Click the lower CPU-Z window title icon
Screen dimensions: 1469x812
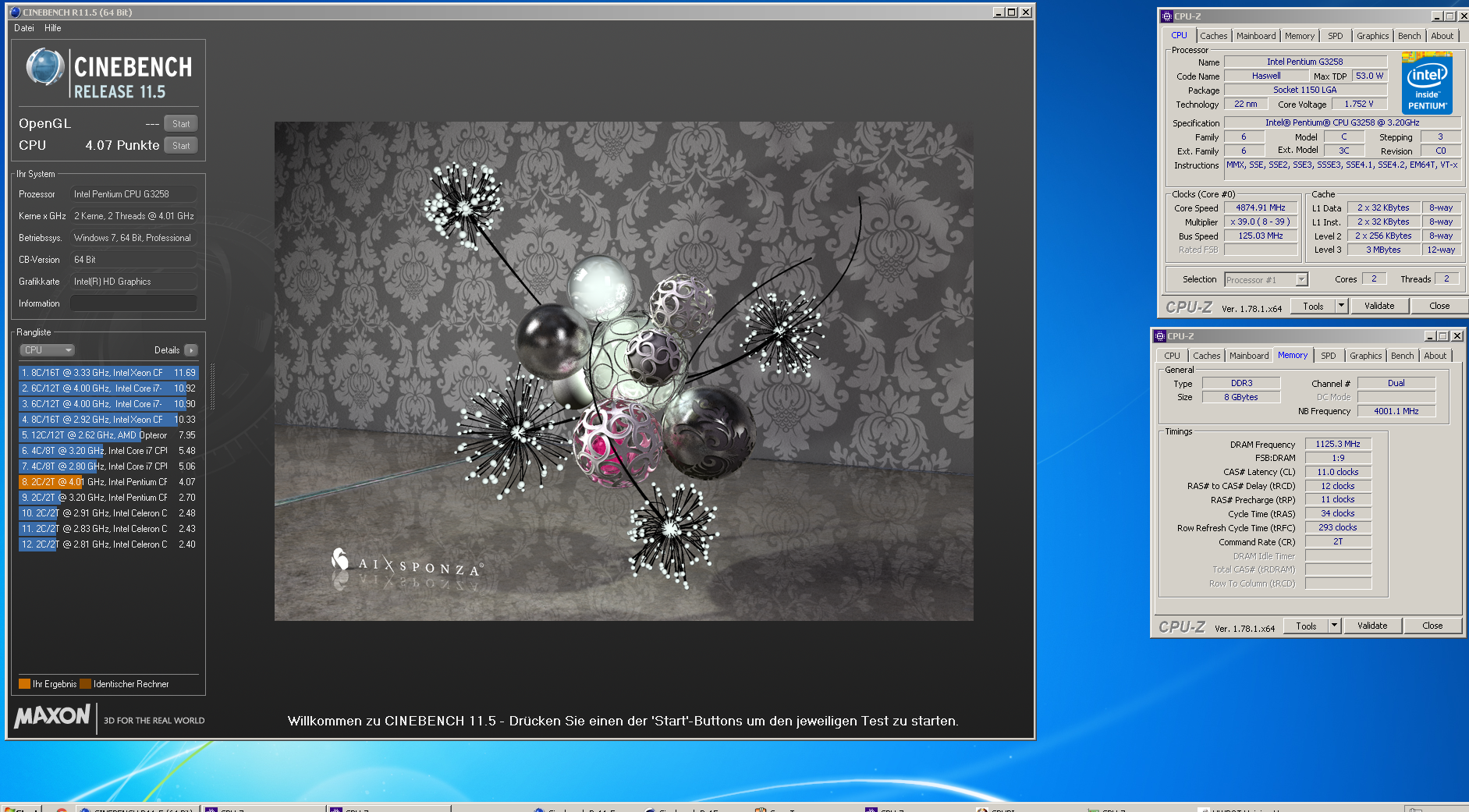pos(1160,336)
